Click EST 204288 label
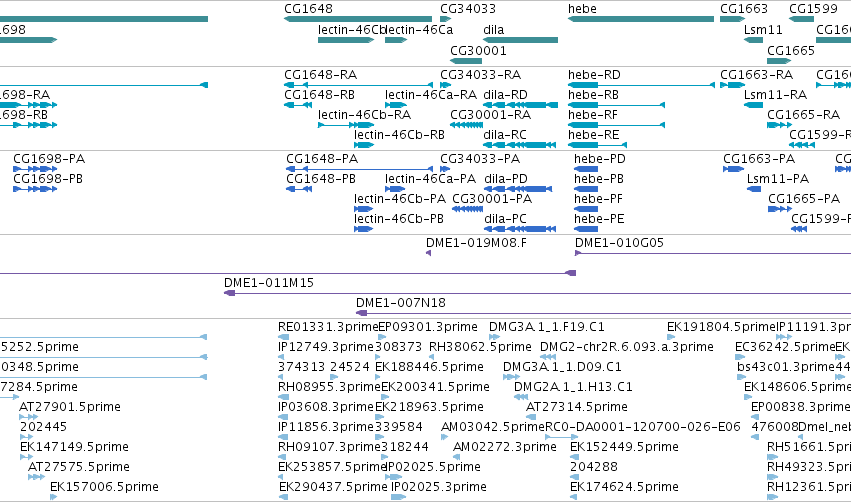The height and width of the screenshot is (502, 851). 594,467
